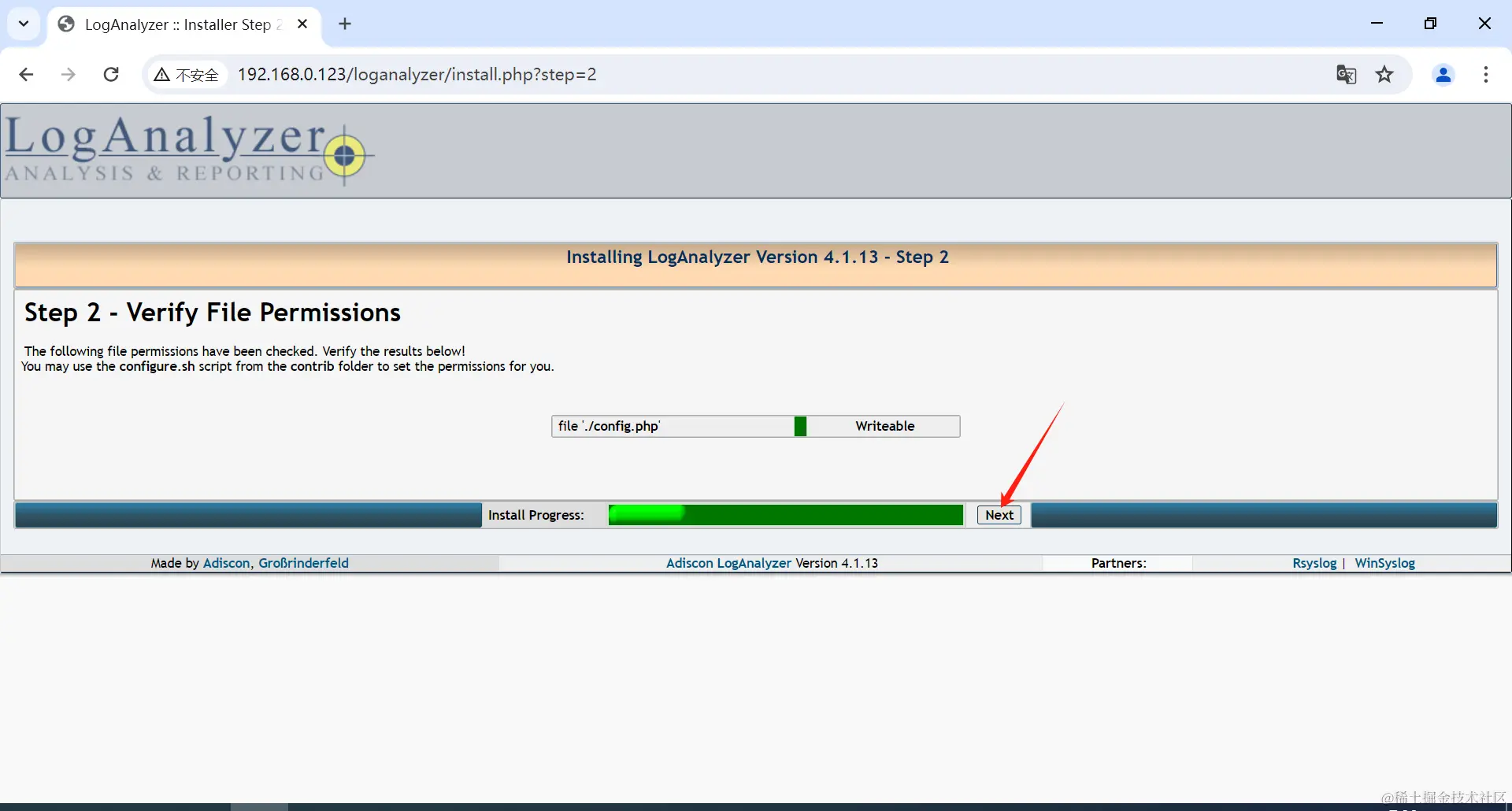Image resolution: width=1512 pixels, height=811 pixels.
Task: Click the browser forward arrow
Action: (x=69, y=75)
